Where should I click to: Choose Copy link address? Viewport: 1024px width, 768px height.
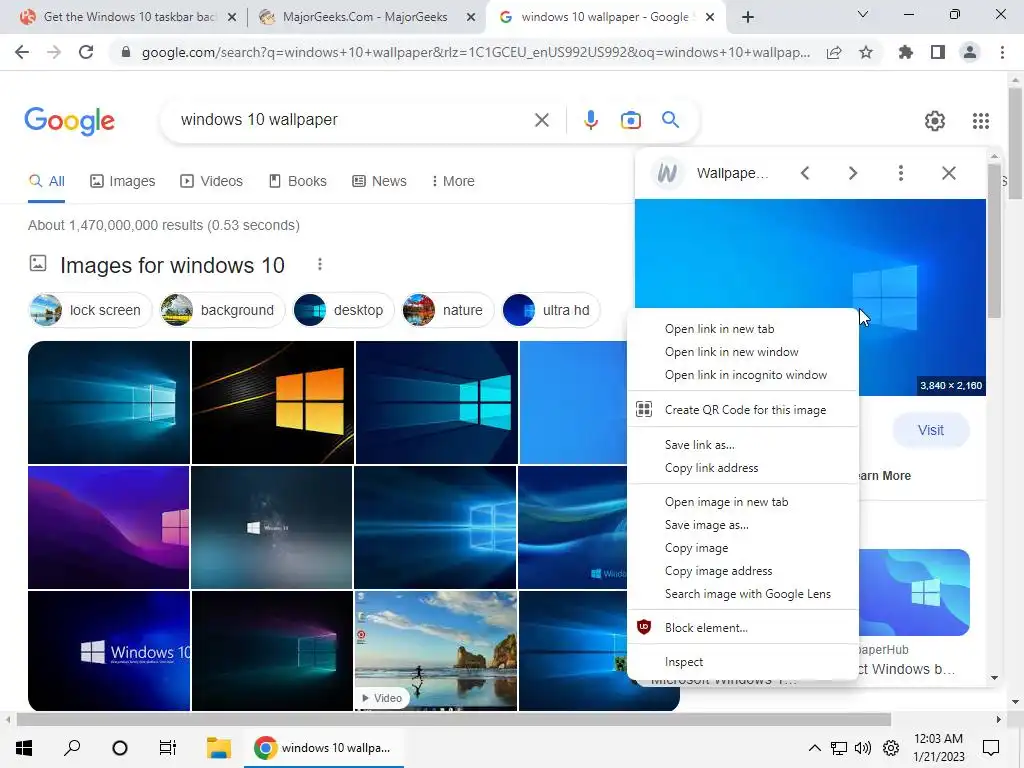click(x=743, y=468)
